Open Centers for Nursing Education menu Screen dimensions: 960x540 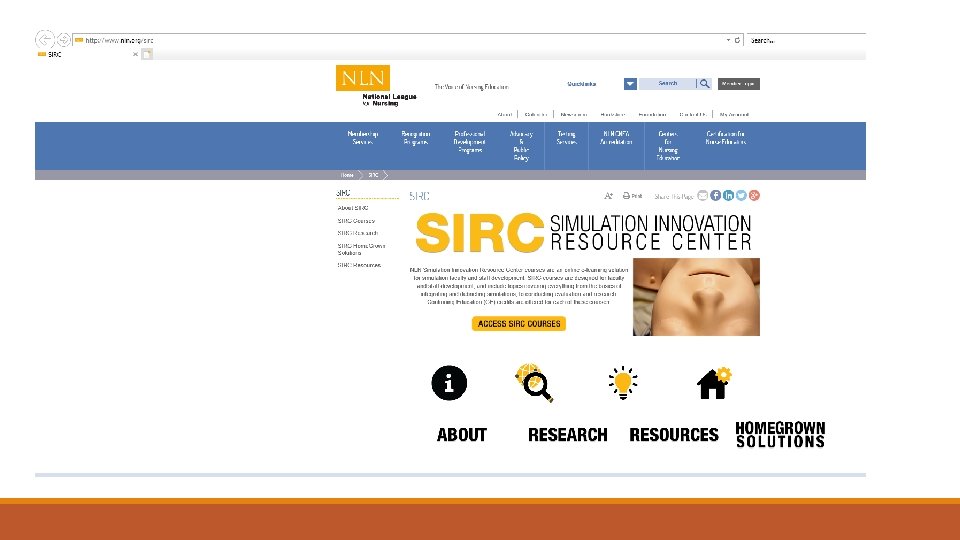pos(668,146)
